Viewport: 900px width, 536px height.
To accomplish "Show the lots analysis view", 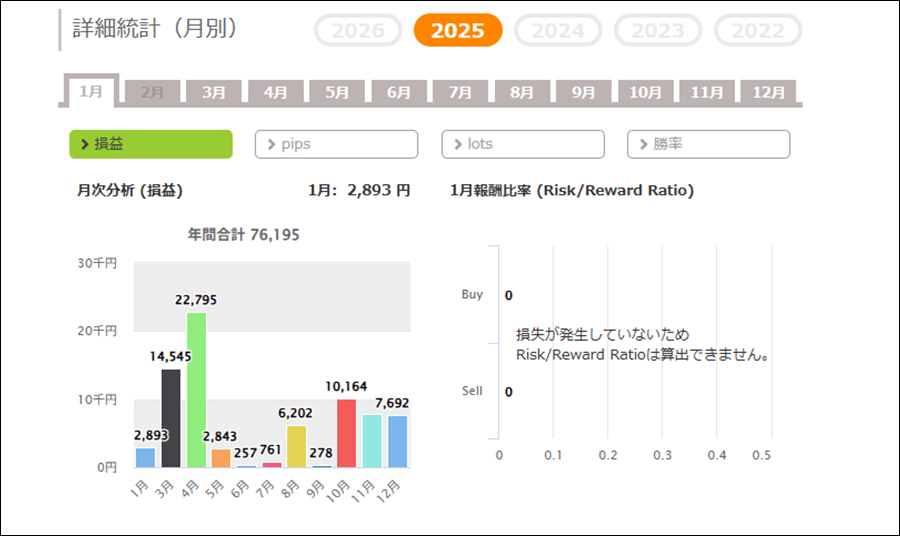I will [523, 144].
